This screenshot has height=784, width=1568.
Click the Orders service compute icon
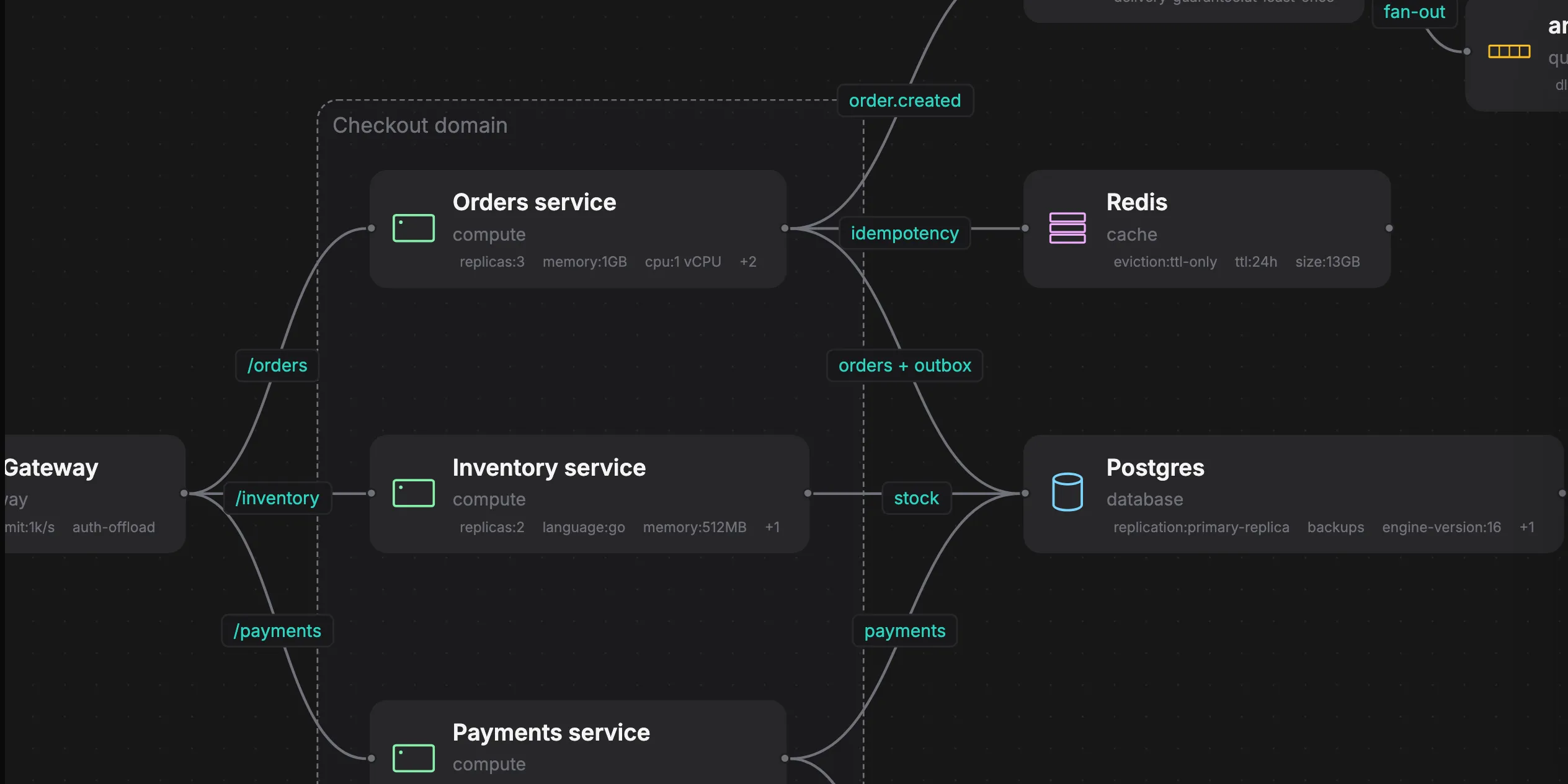[414, 228]
